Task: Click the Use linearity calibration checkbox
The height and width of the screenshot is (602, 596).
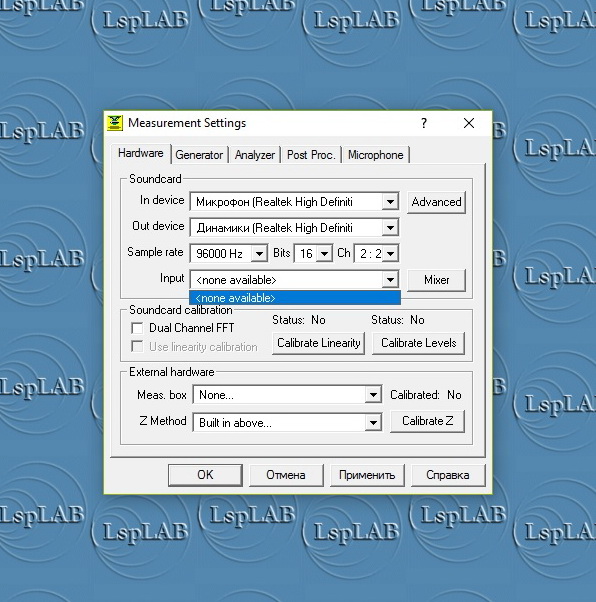Action: [137, 346]
